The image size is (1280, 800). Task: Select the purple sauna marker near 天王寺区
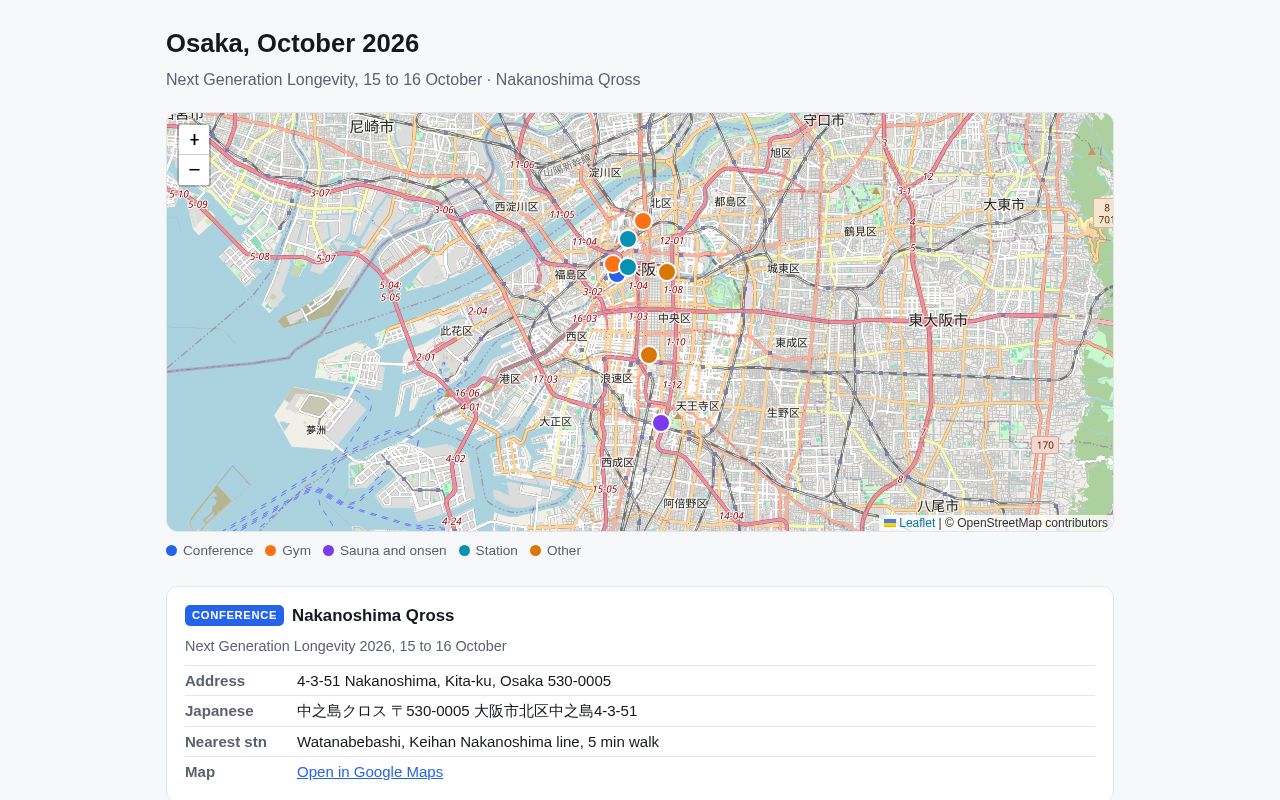pos(661,423)
